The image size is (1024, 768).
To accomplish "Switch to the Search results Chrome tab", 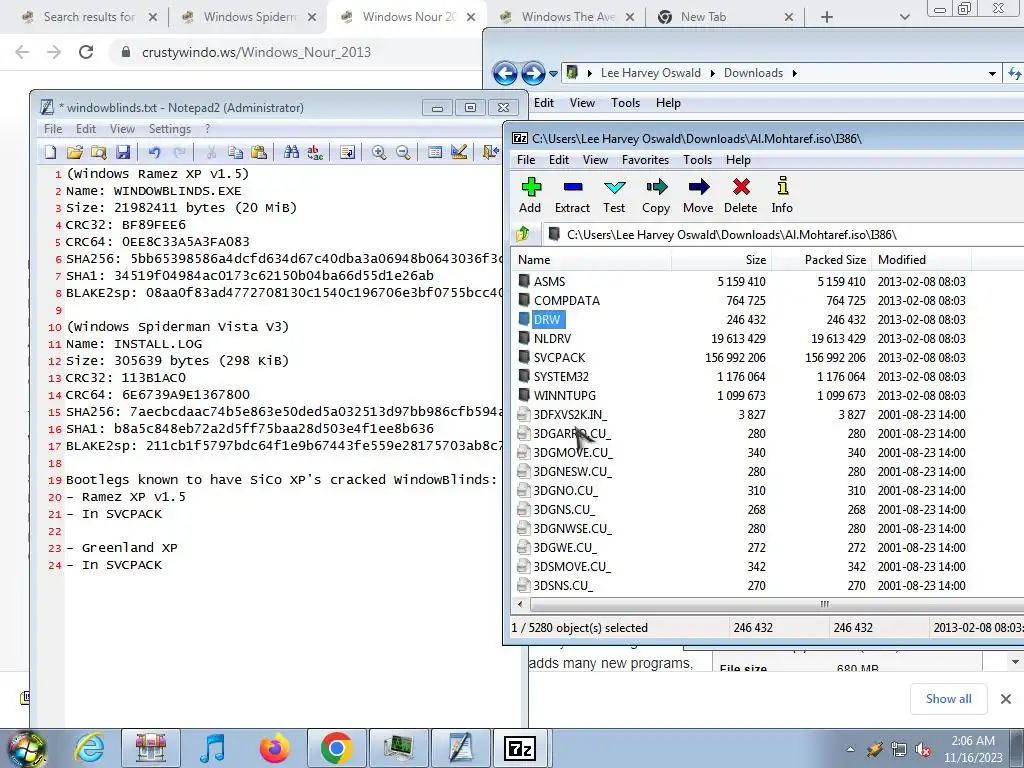I will 89,17.
